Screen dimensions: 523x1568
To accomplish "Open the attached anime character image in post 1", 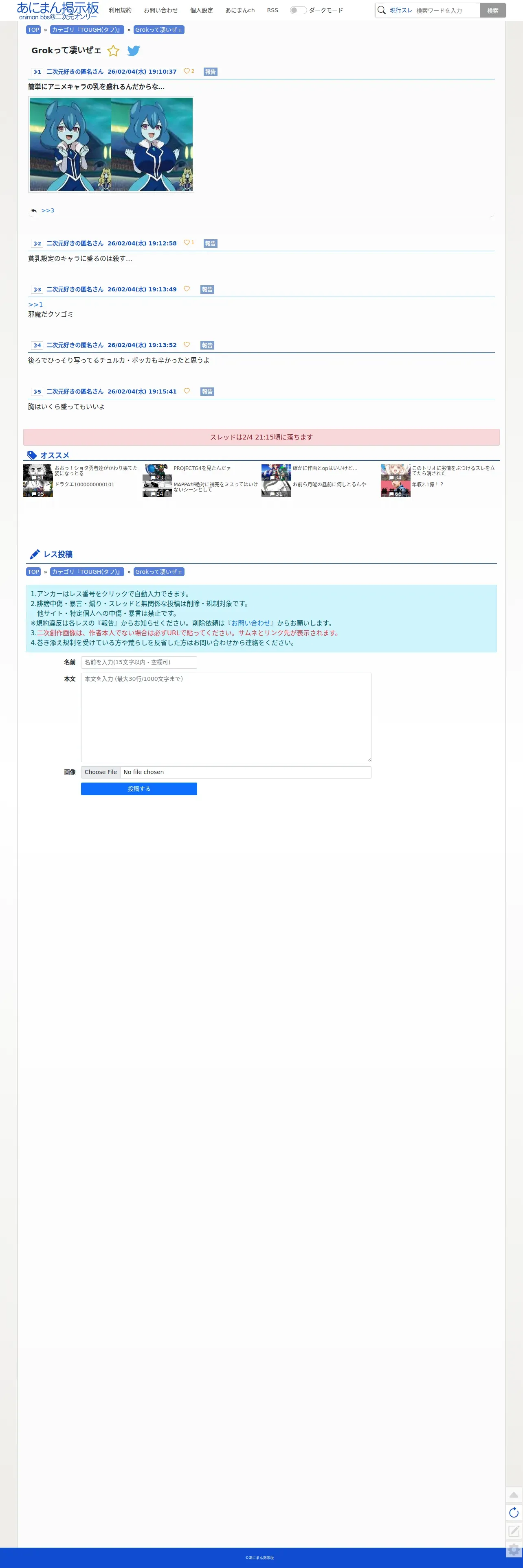I will pos(111,144).
